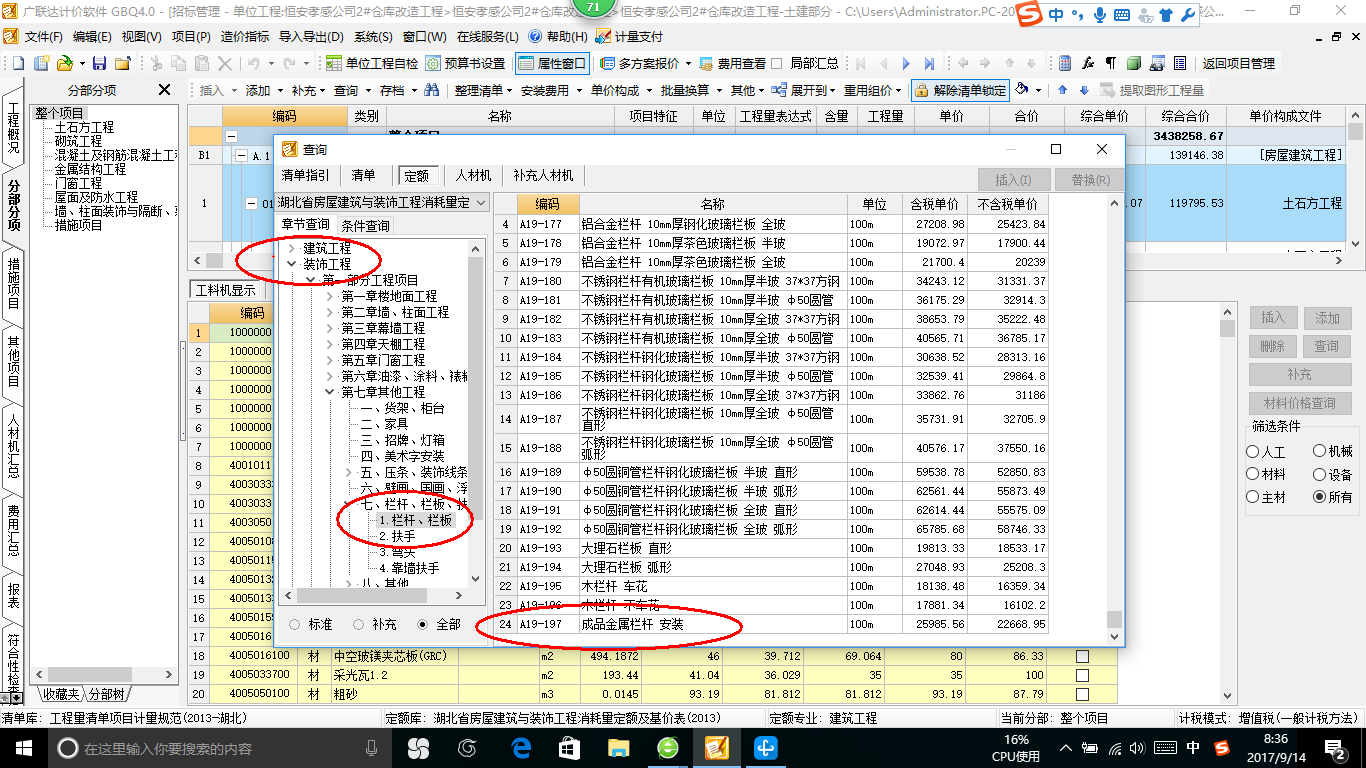Screen dimensions: 1366x768
Task: Click the 费用查看 toolbar item
Action: [x=733, y=63]
